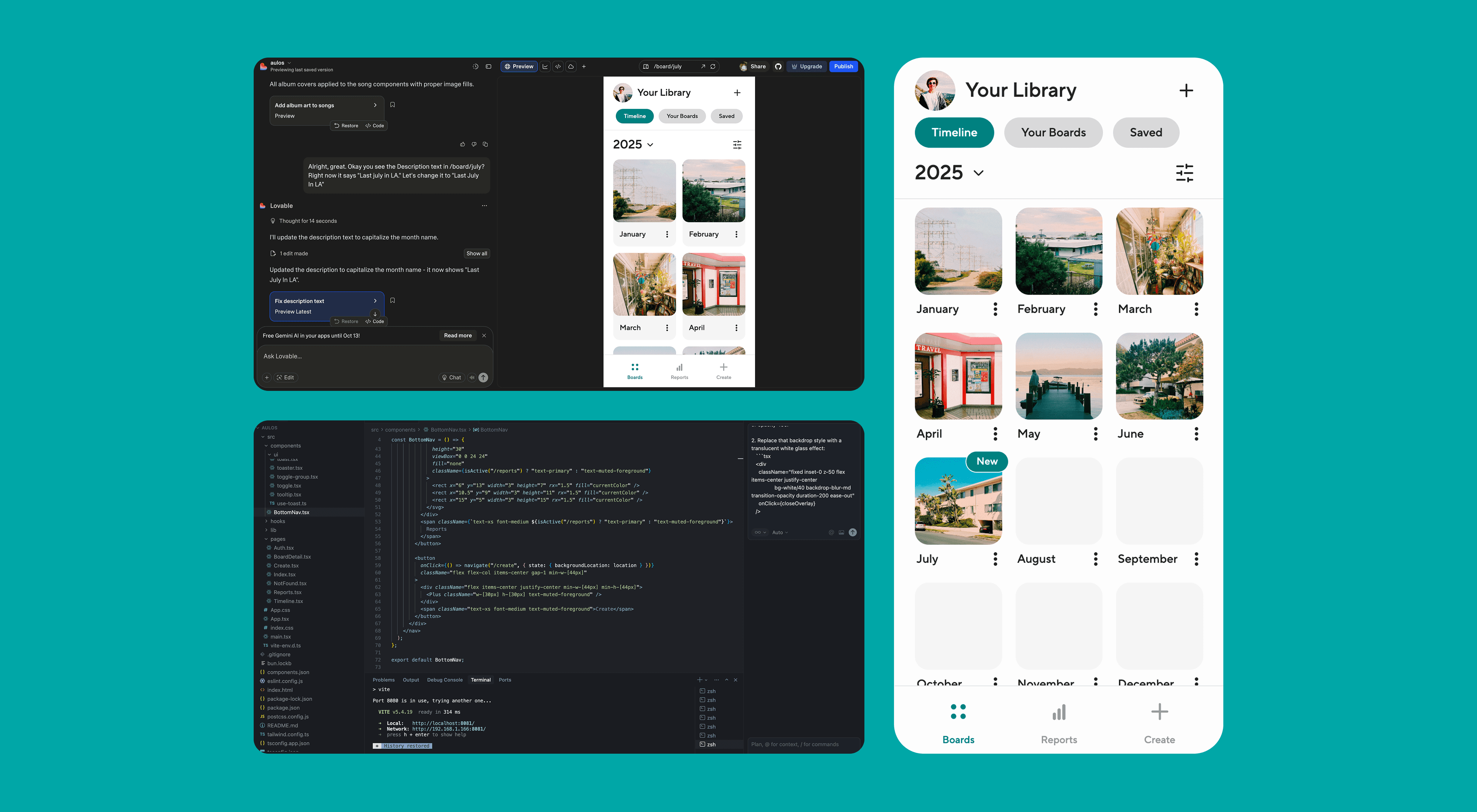Open the code view icon beside Preview

(x=558, y=66)
